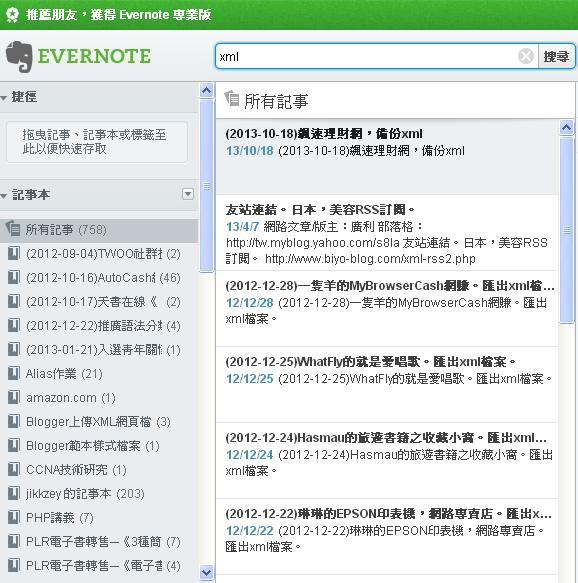
Task: Open notebook PLR電子書轉售—《電子 (4)
Action: 99,566
